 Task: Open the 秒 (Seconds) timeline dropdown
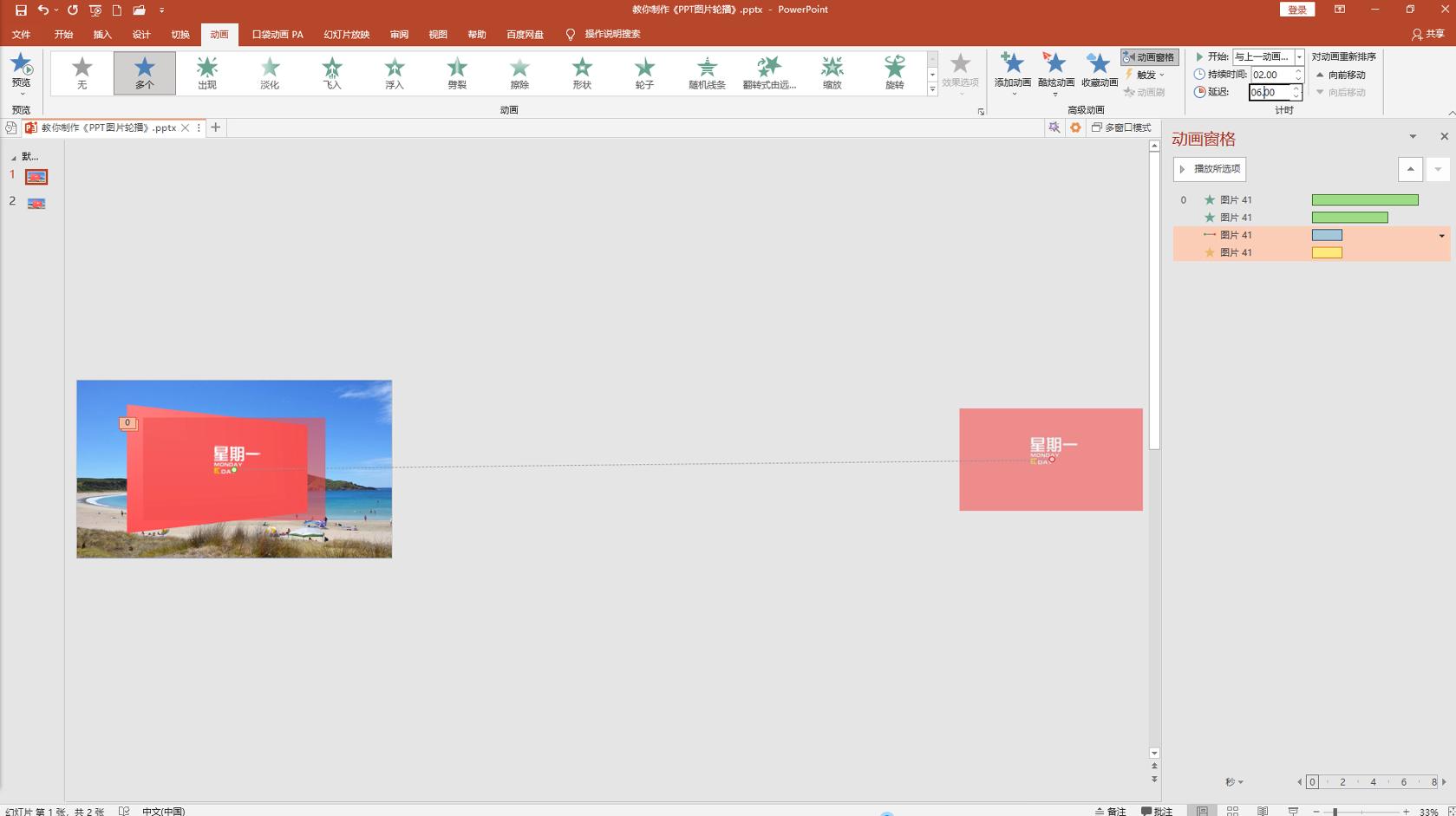(x=1235, y=782)
